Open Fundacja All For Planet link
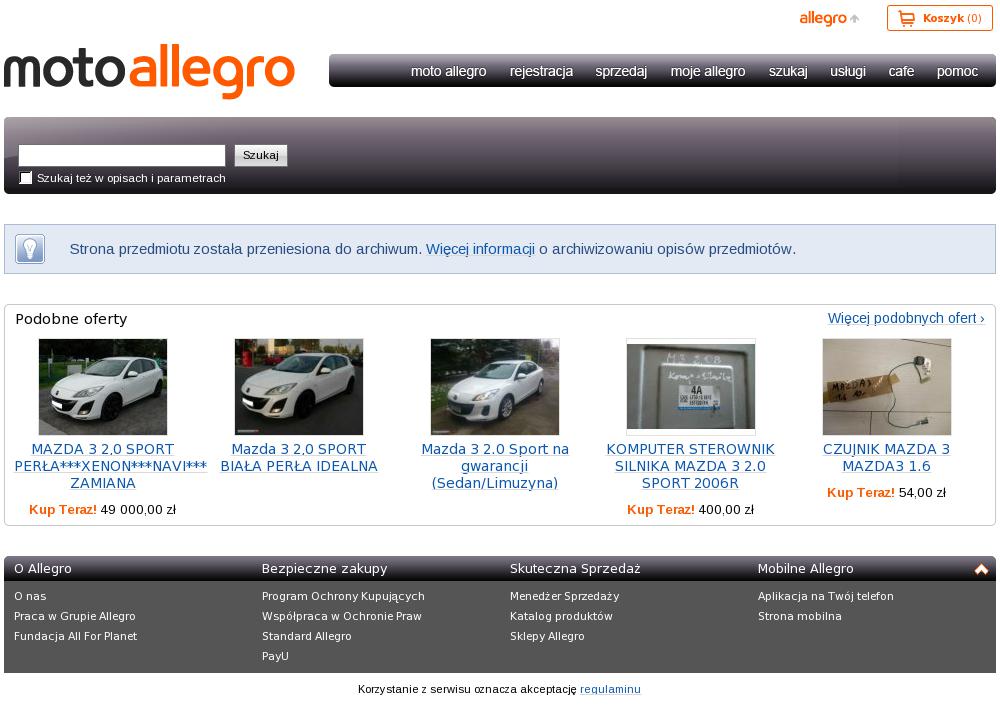The image size is (1000, 709). coord(75,636)
